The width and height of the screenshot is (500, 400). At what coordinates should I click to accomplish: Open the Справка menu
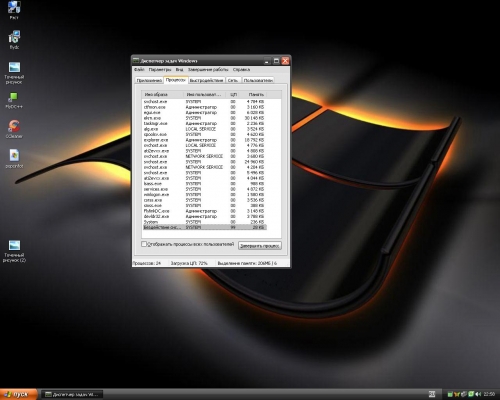(x=241, y=70)
